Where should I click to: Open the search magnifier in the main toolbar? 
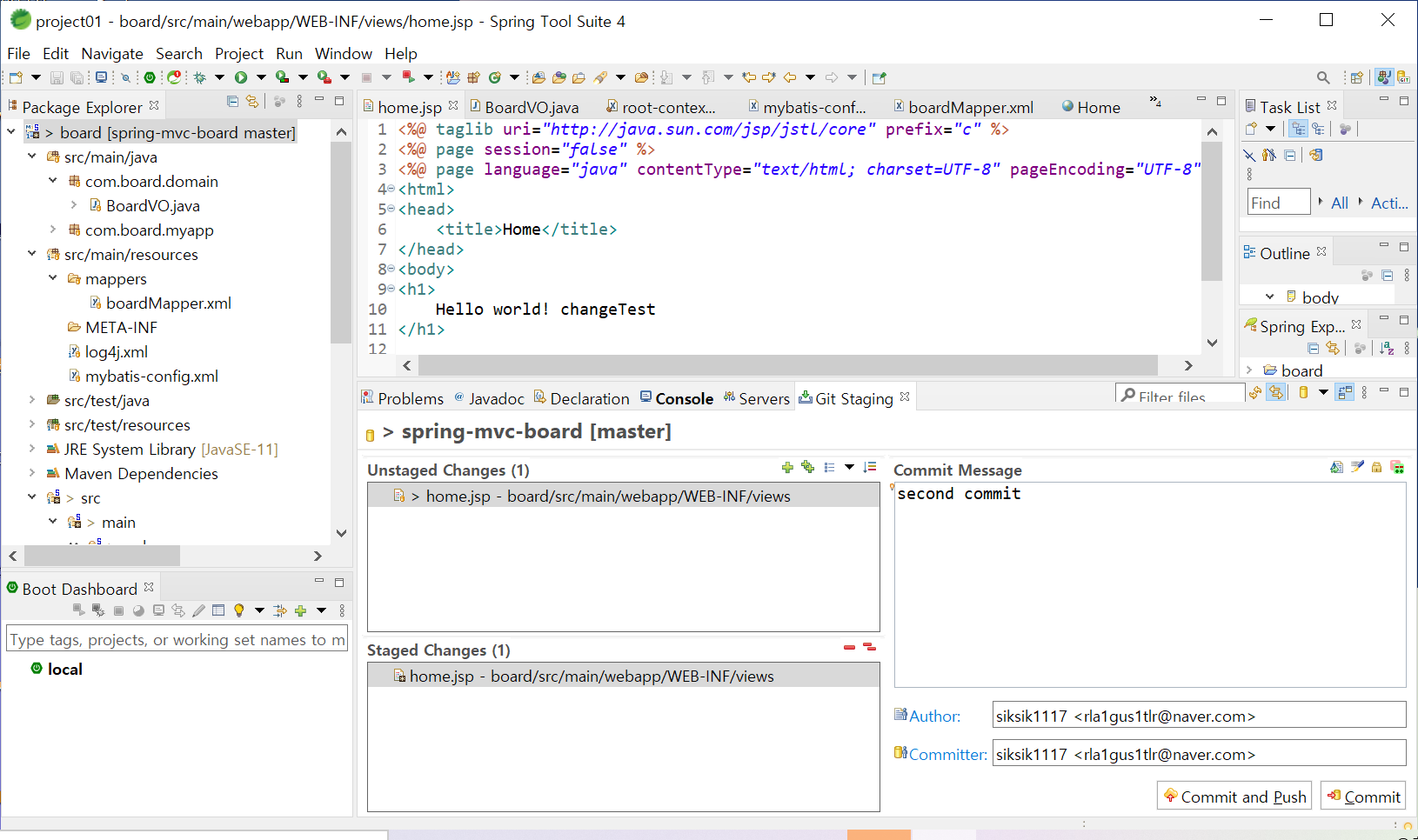click(x=1323, y=77)
